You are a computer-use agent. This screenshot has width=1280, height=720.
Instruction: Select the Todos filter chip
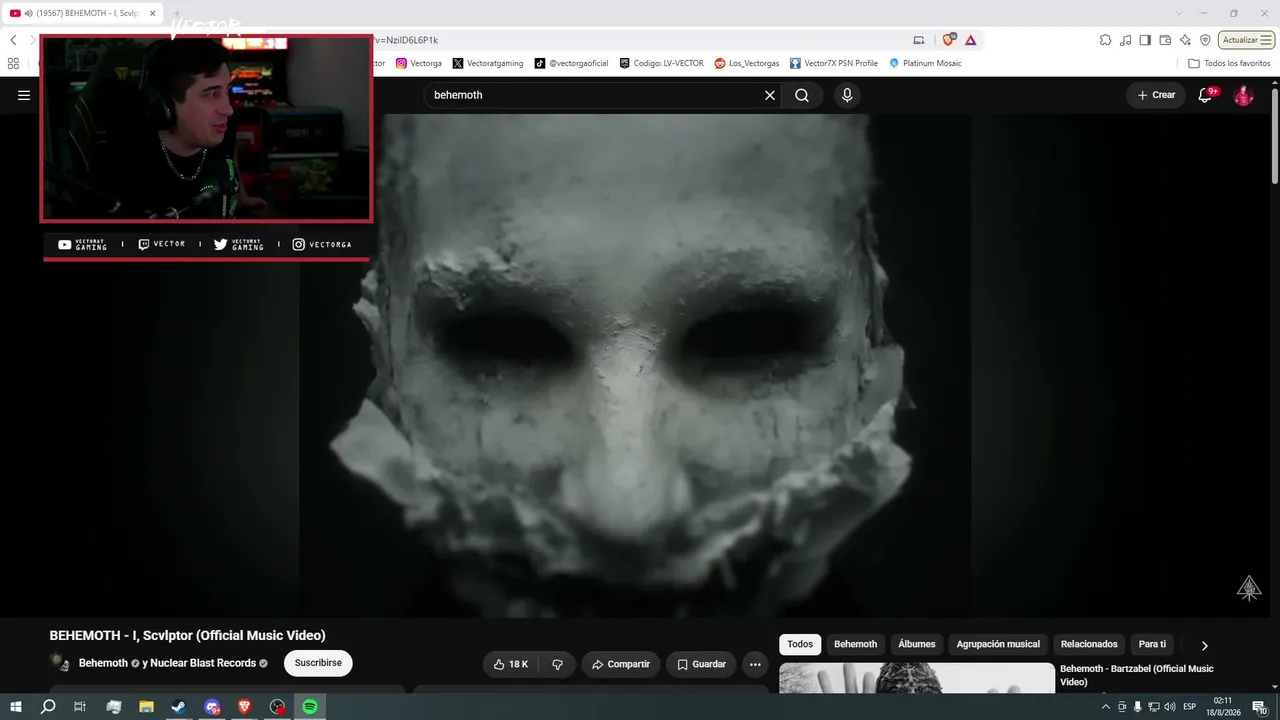[800, 645]
